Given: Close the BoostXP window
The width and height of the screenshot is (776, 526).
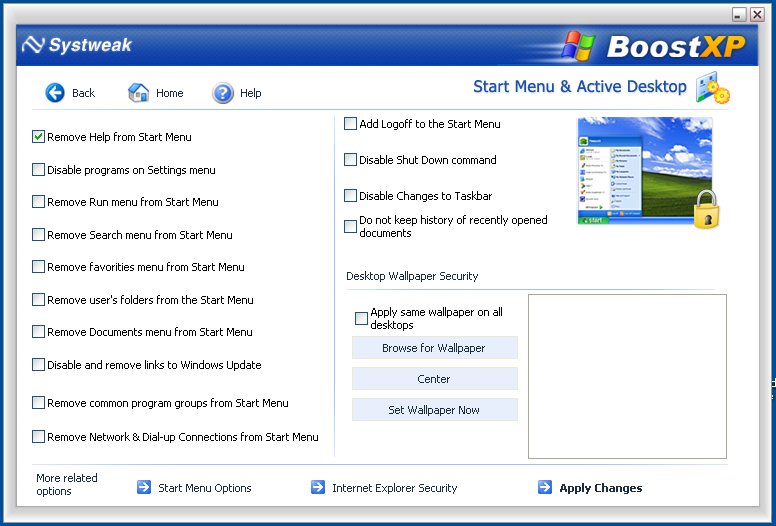Looking at the screenshot, I should click(x=757, y=15).
